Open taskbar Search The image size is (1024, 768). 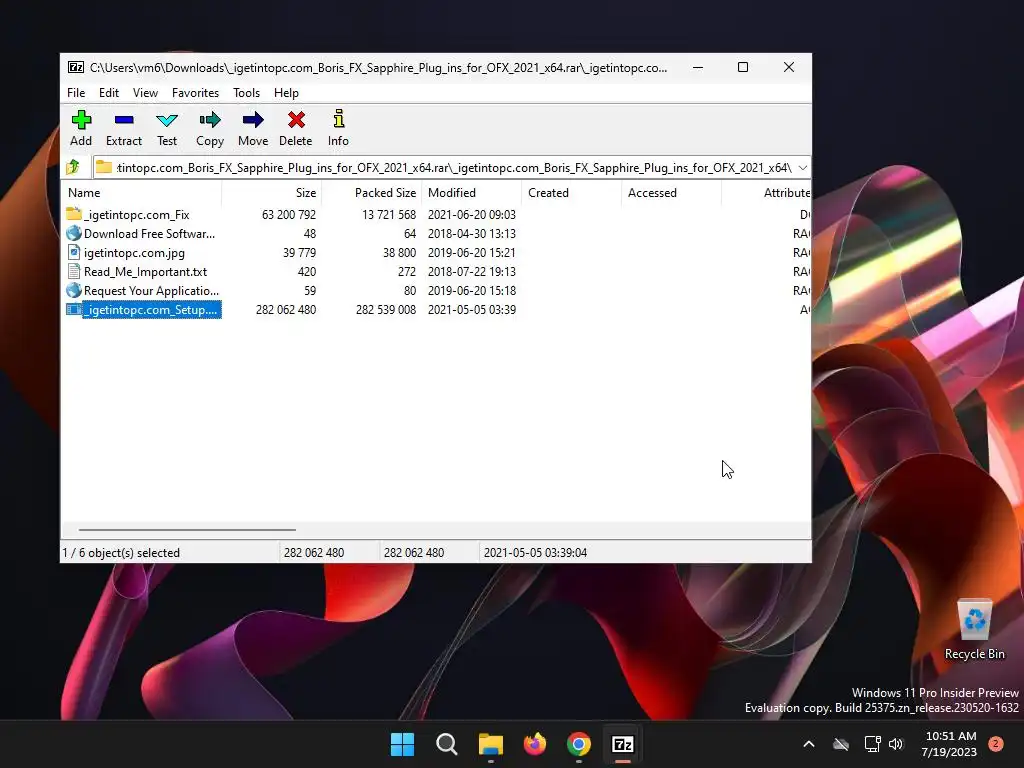(447, 744)
